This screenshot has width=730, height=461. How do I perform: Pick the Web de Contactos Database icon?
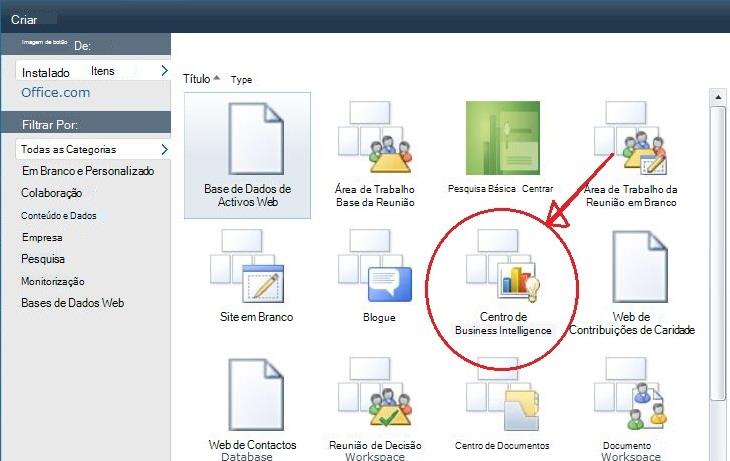[256, 394]
